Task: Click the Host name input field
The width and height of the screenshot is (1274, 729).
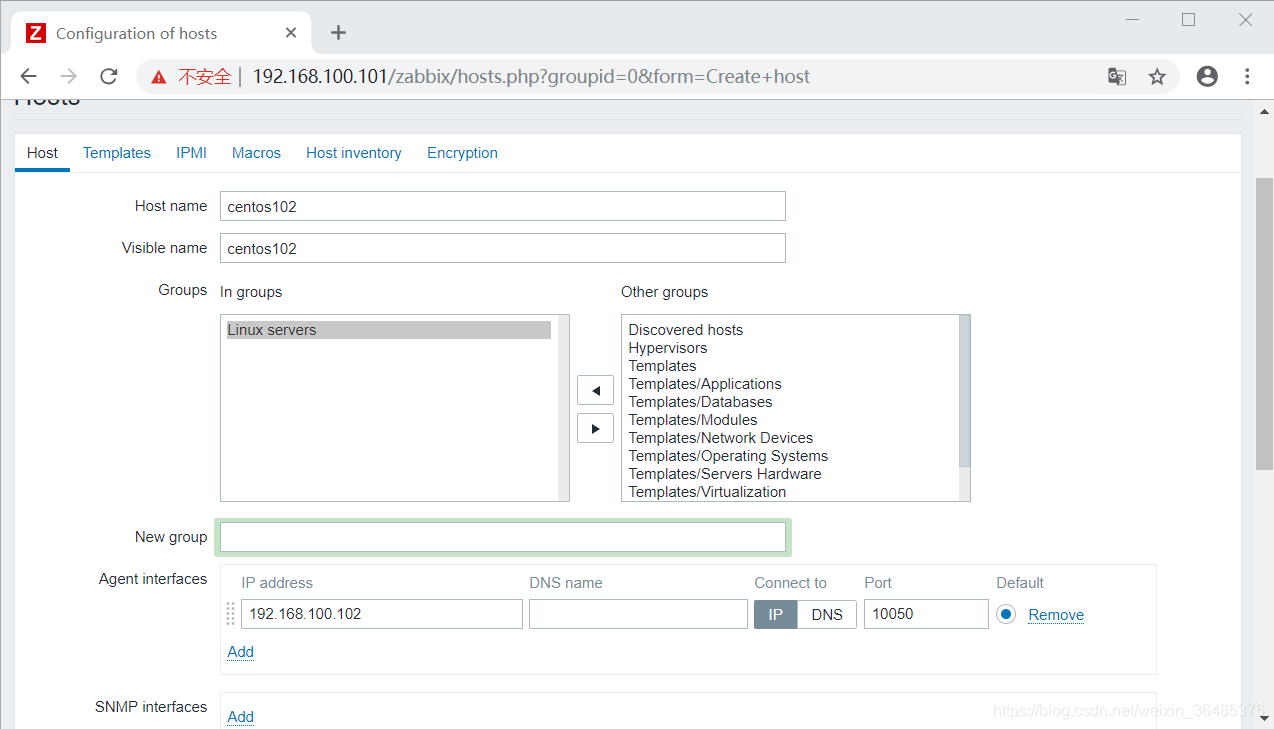Action: point(503,206)
